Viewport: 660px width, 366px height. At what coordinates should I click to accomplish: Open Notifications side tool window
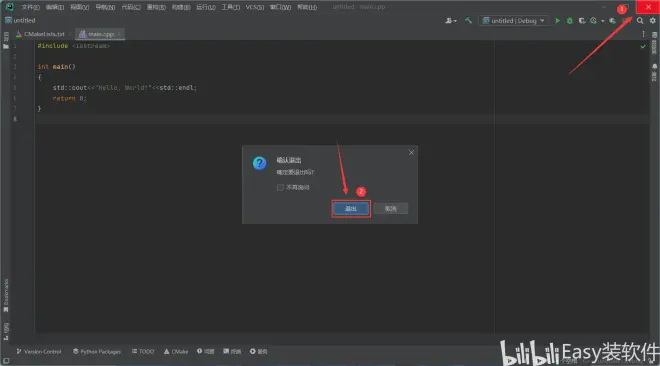(x=655, y=72)
